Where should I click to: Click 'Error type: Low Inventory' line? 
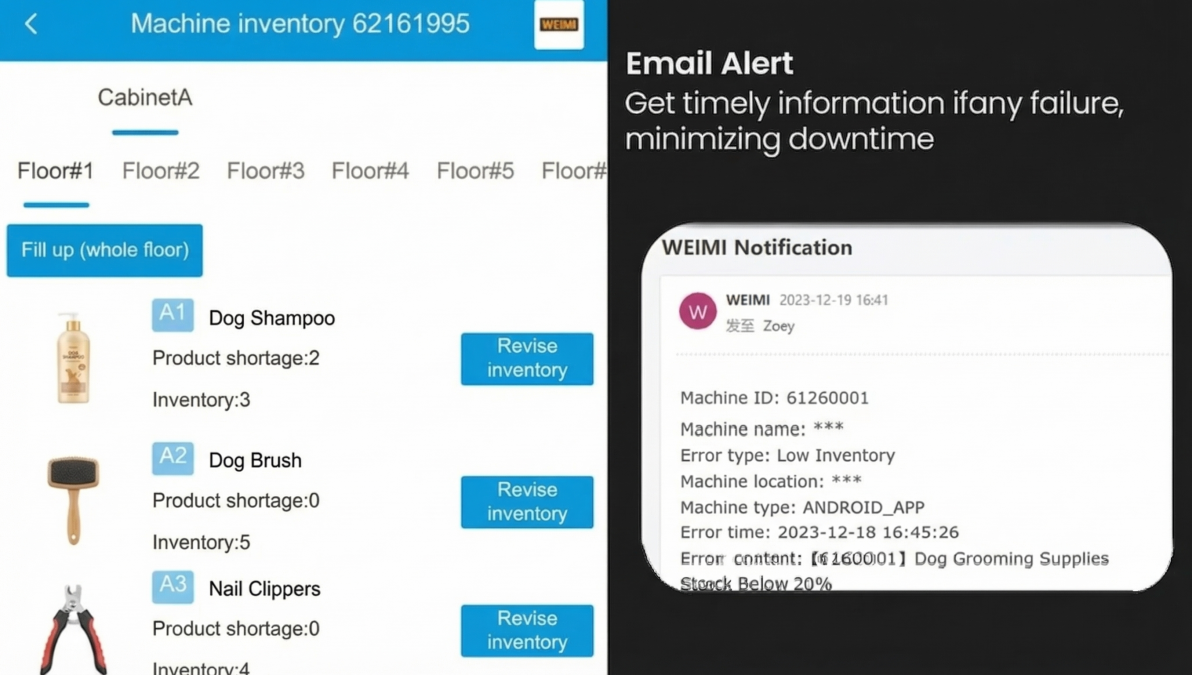tap(787, 455)
